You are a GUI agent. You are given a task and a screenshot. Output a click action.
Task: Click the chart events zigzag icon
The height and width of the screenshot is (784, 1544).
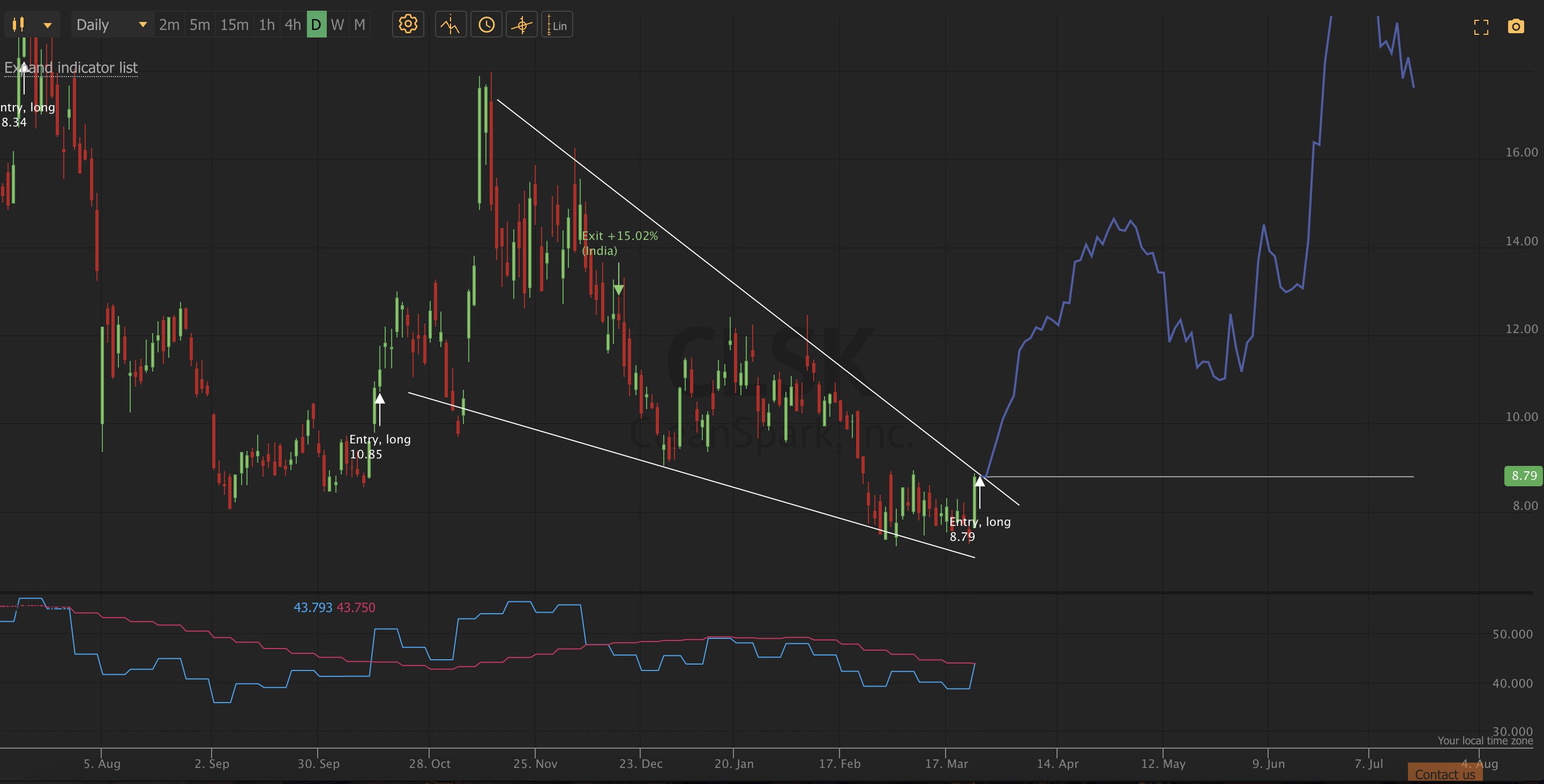[x=450, y=25]
